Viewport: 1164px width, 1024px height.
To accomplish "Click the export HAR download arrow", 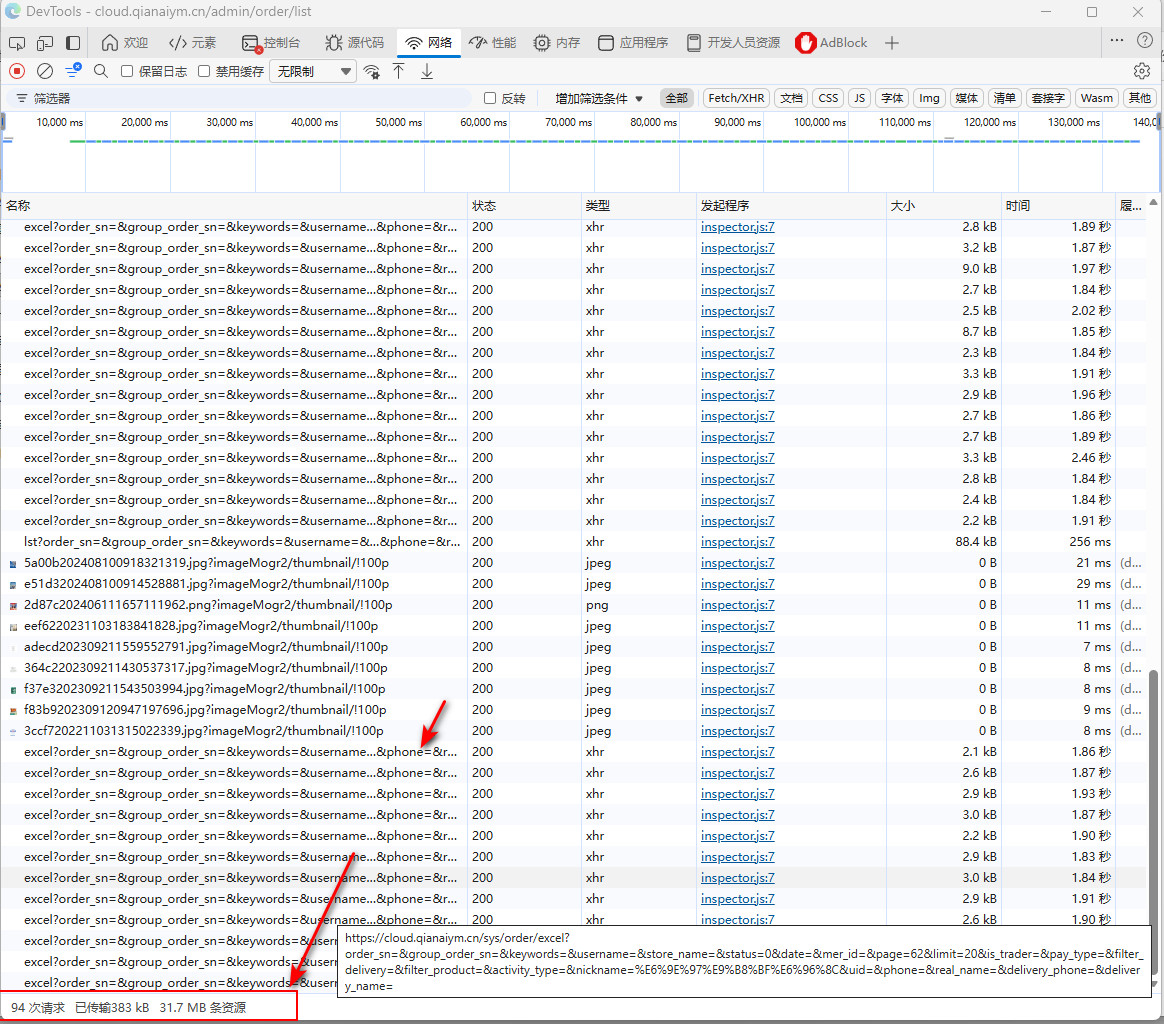I will (427, 71).
